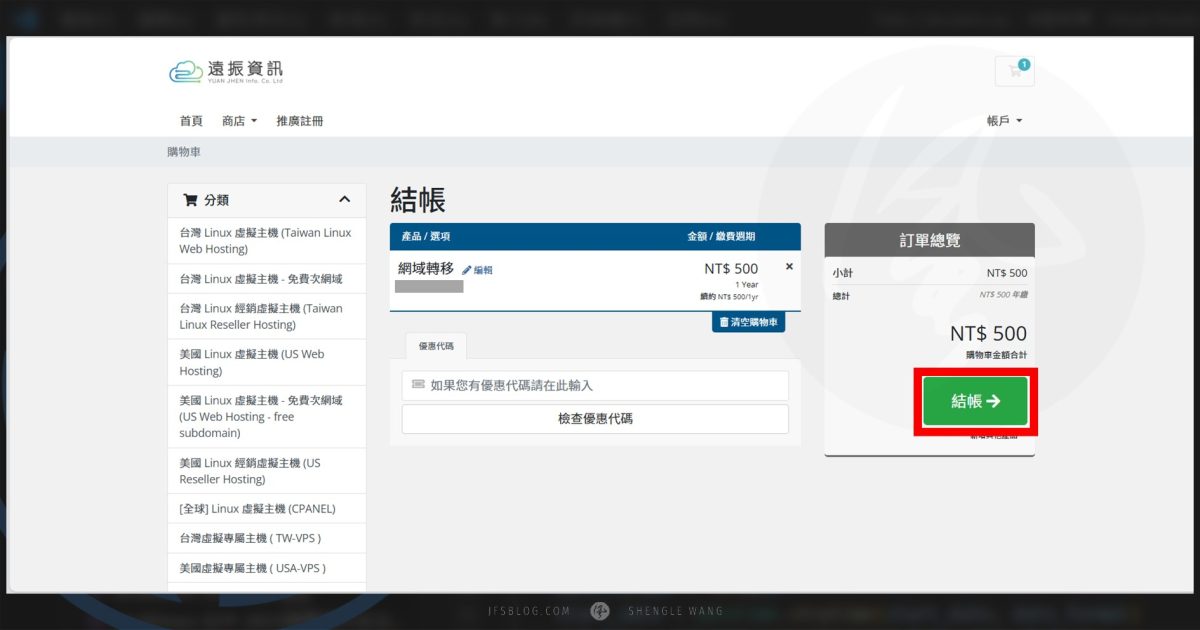The height and width of the screenshot is (630, 1200).
Task: Click the promo code input field
Action: (x=594, y=385)
